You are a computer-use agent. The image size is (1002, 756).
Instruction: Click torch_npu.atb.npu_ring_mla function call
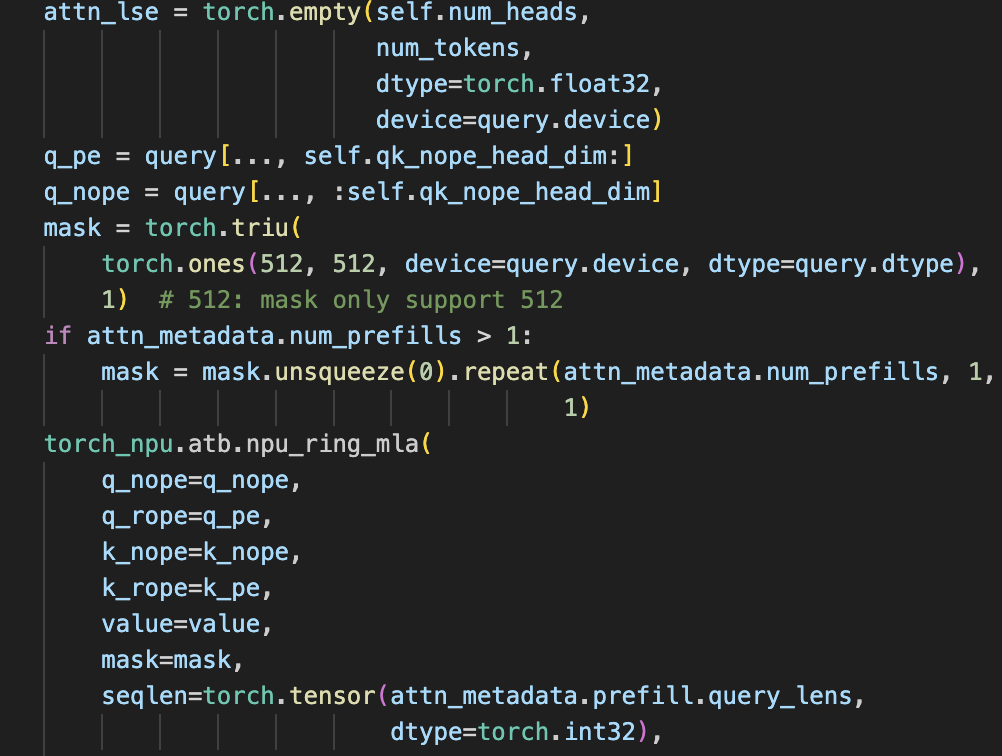231,444
